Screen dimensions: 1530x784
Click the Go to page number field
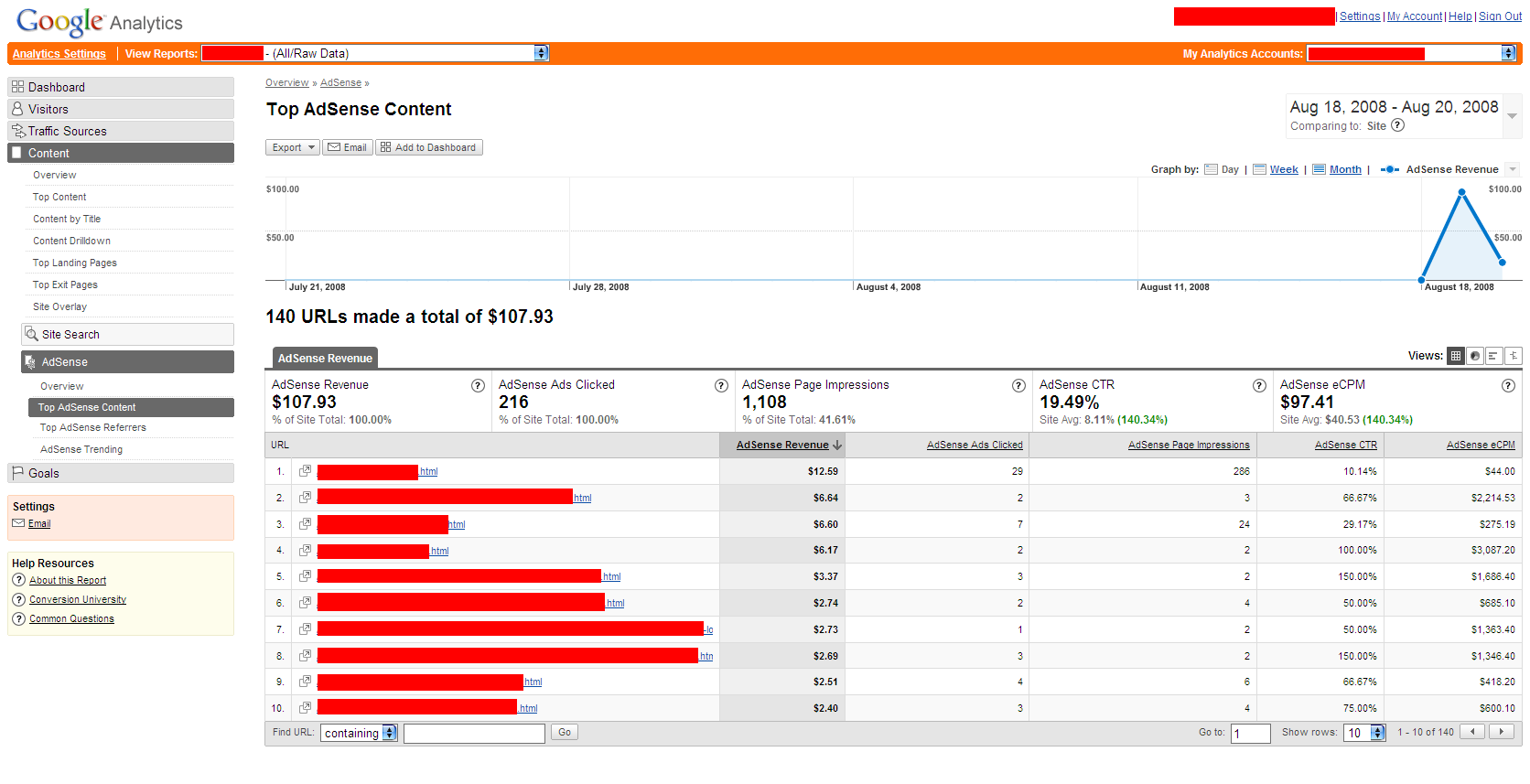tap(1250, 733)
